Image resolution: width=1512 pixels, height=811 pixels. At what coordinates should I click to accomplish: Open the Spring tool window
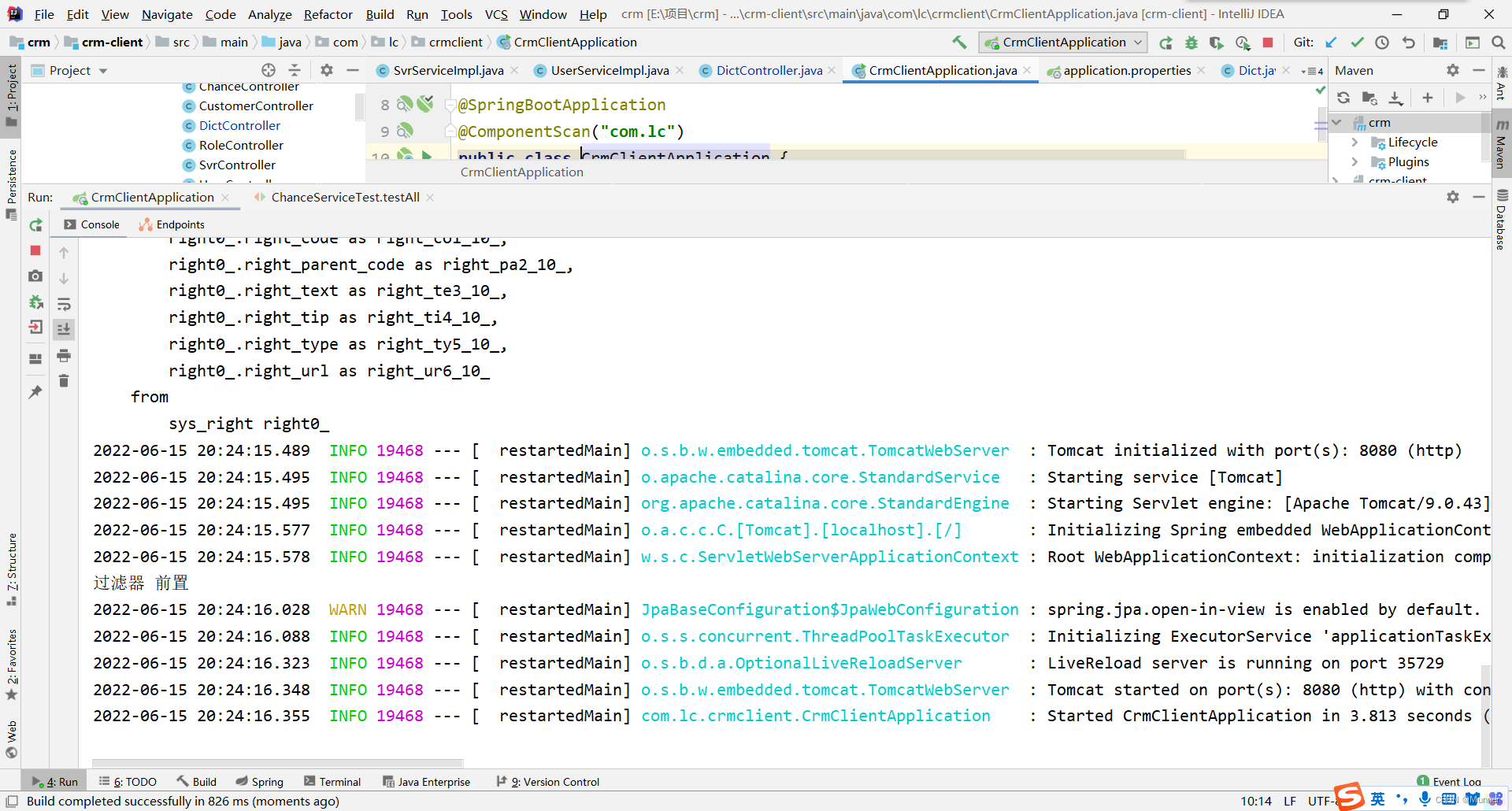260,782
